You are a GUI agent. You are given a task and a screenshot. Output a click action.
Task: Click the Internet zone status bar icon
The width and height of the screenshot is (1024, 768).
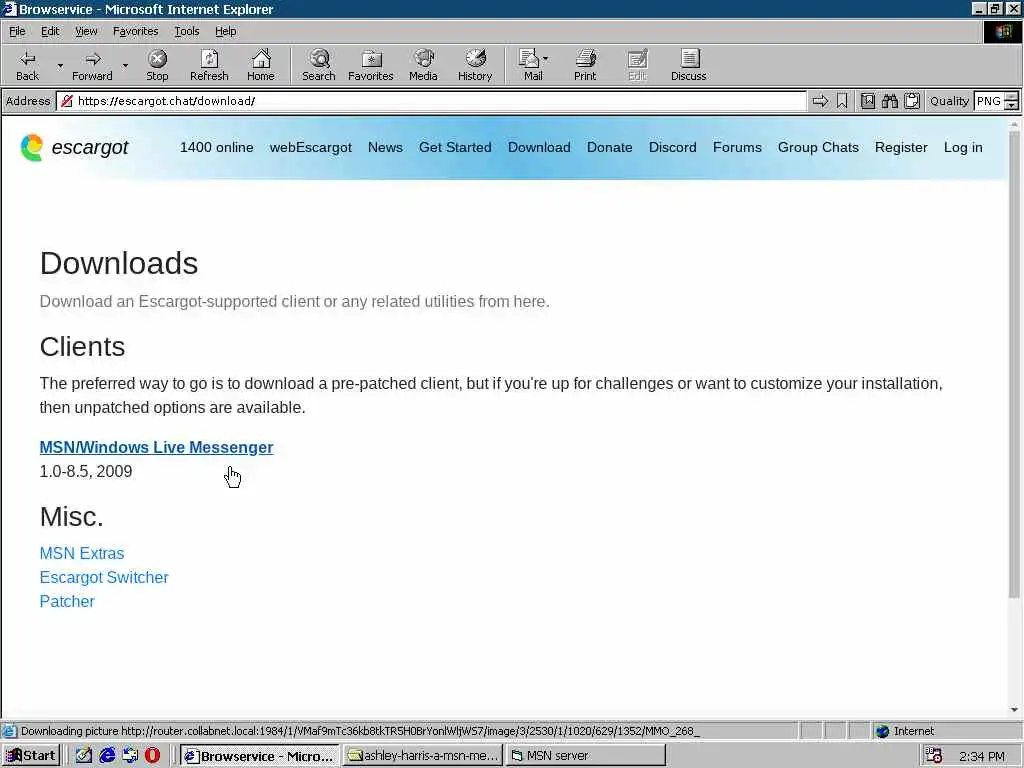(883, 731)
